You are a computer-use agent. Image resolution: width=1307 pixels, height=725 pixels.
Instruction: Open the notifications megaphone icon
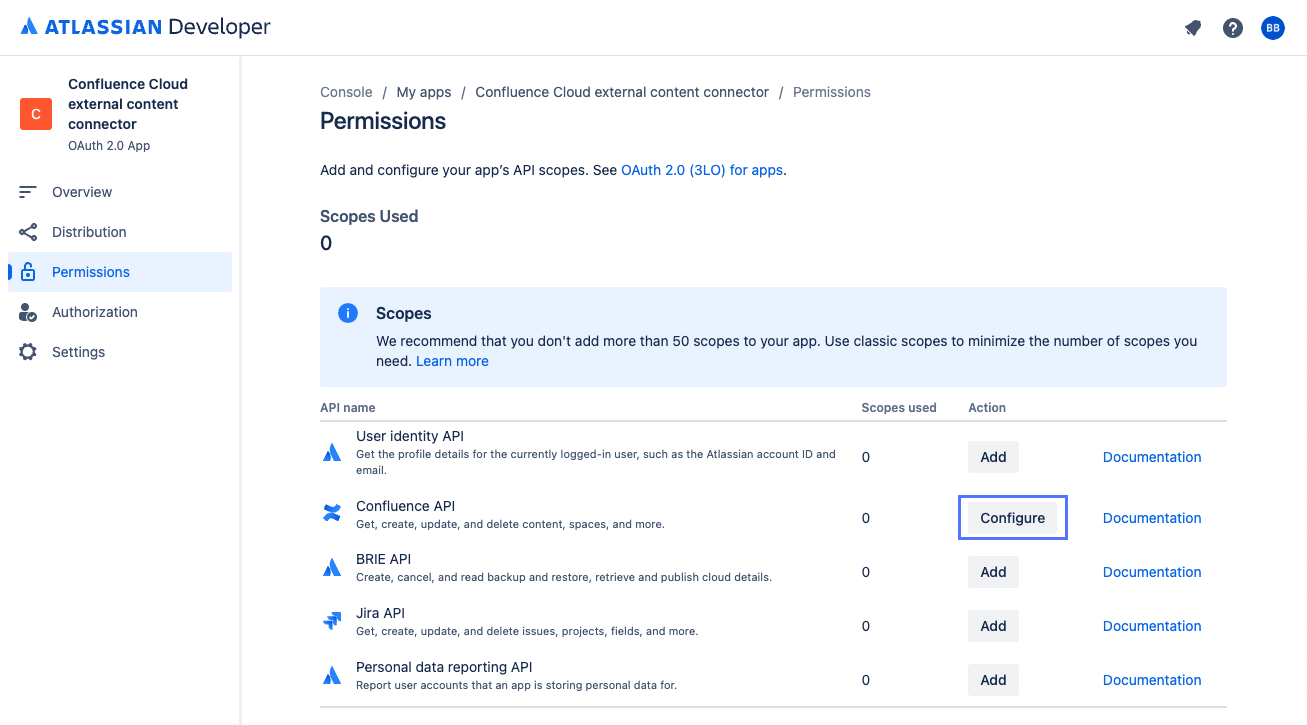[x=1193, y=28]
